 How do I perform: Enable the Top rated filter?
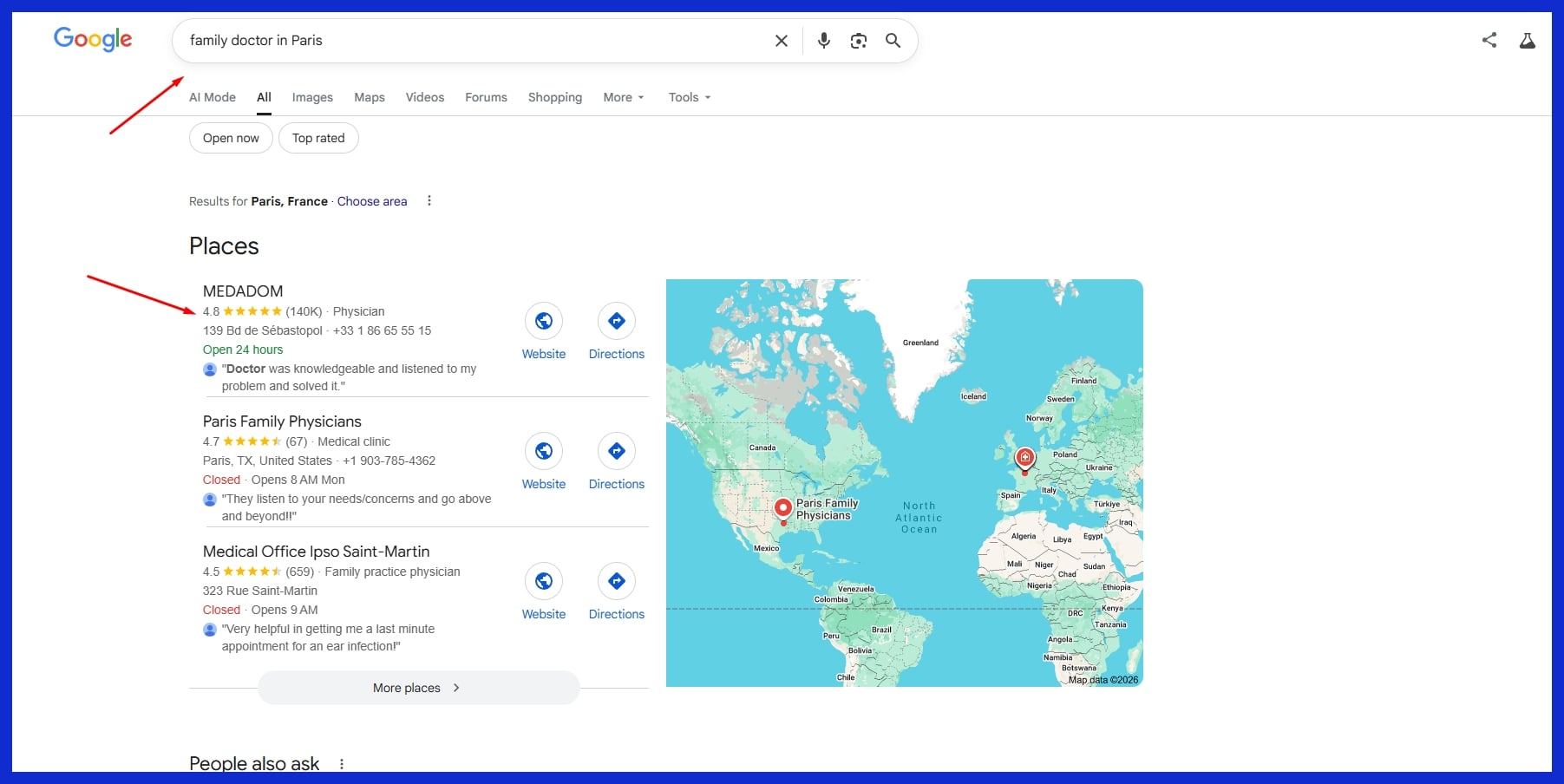tap(317, 137)
